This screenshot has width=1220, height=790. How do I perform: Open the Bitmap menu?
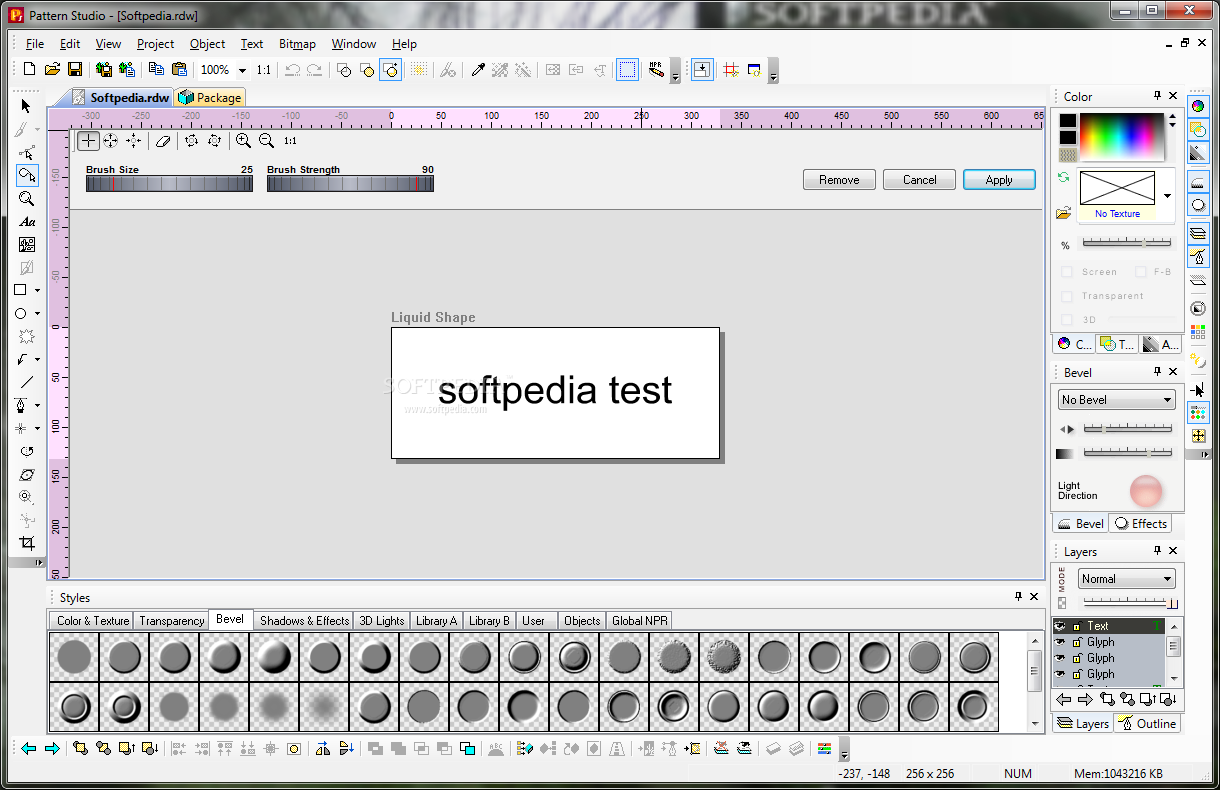297,44
